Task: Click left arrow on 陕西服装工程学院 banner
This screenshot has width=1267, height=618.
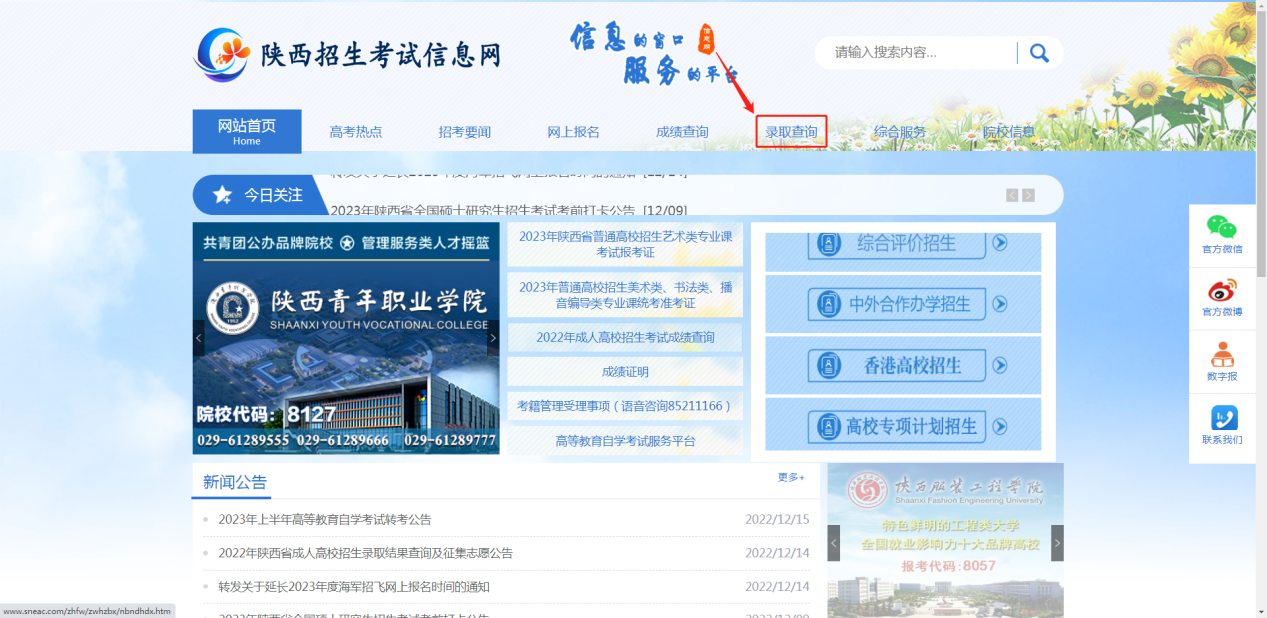Action: pyautogui.click(x=834, y=543)
